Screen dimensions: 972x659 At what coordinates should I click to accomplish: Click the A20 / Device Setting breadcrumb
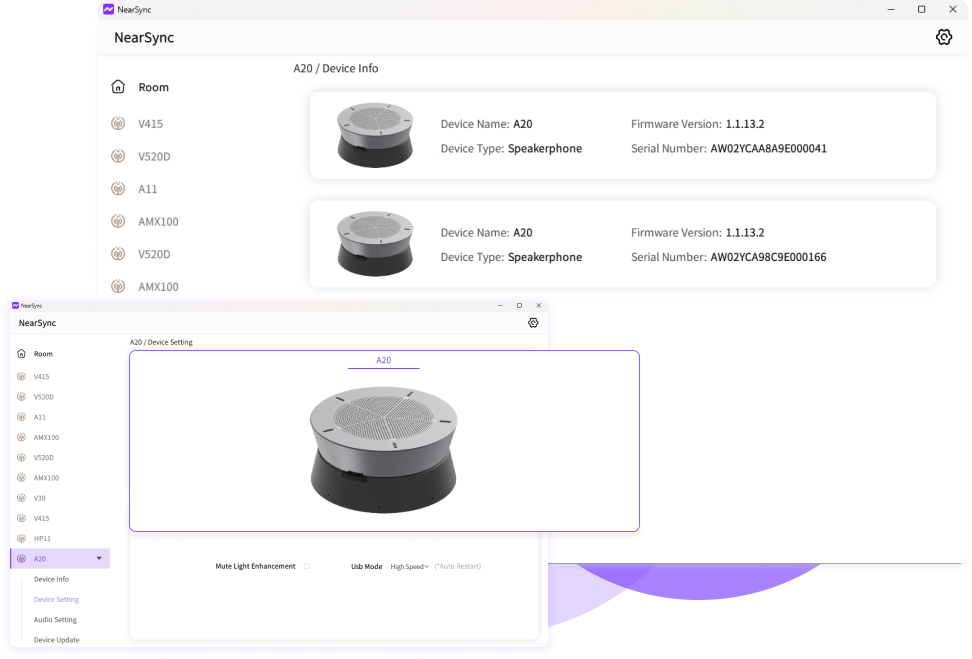(161, 342)
